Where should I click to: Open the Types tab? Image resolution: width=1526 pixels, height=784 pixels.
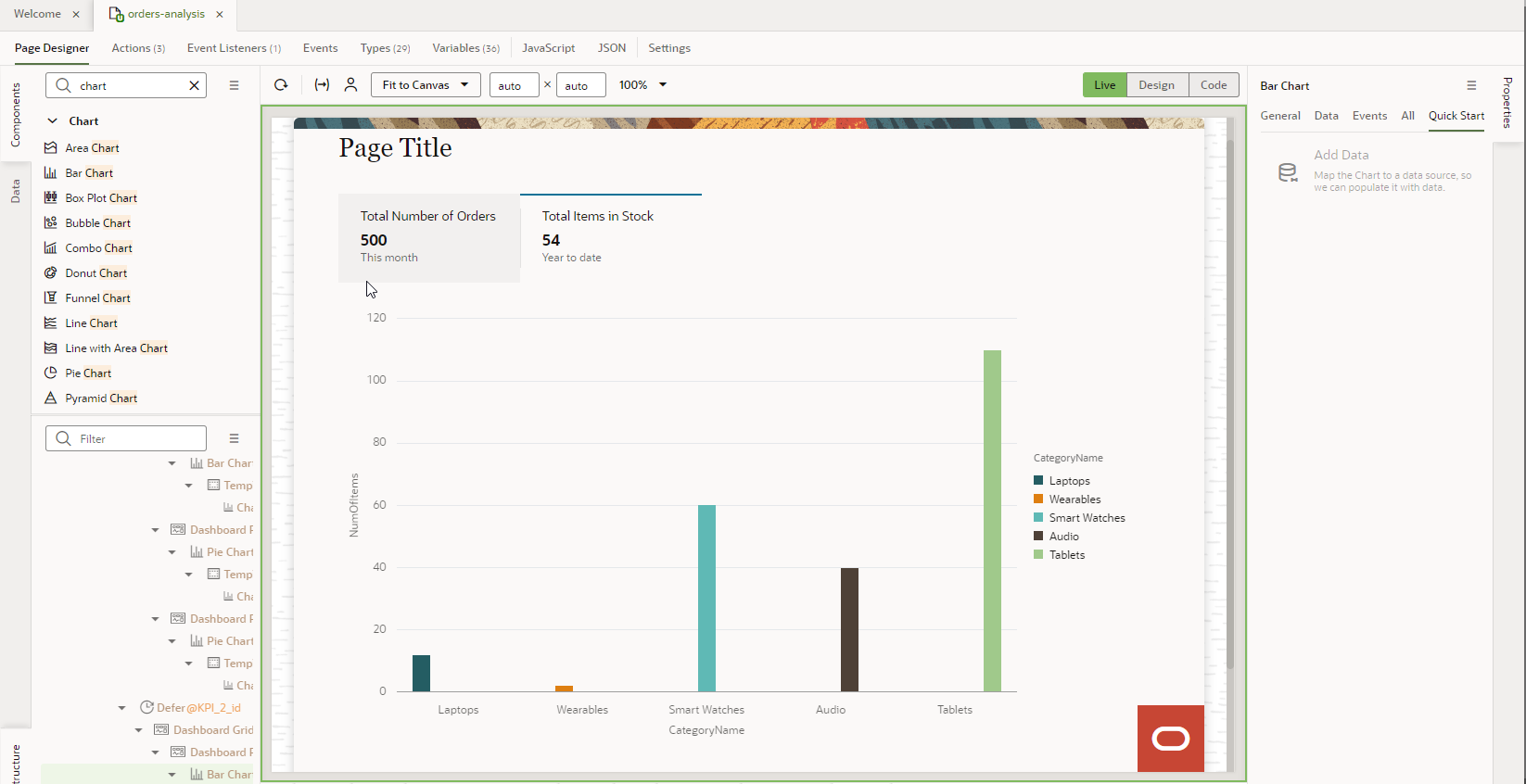click(x=385, y=48)
